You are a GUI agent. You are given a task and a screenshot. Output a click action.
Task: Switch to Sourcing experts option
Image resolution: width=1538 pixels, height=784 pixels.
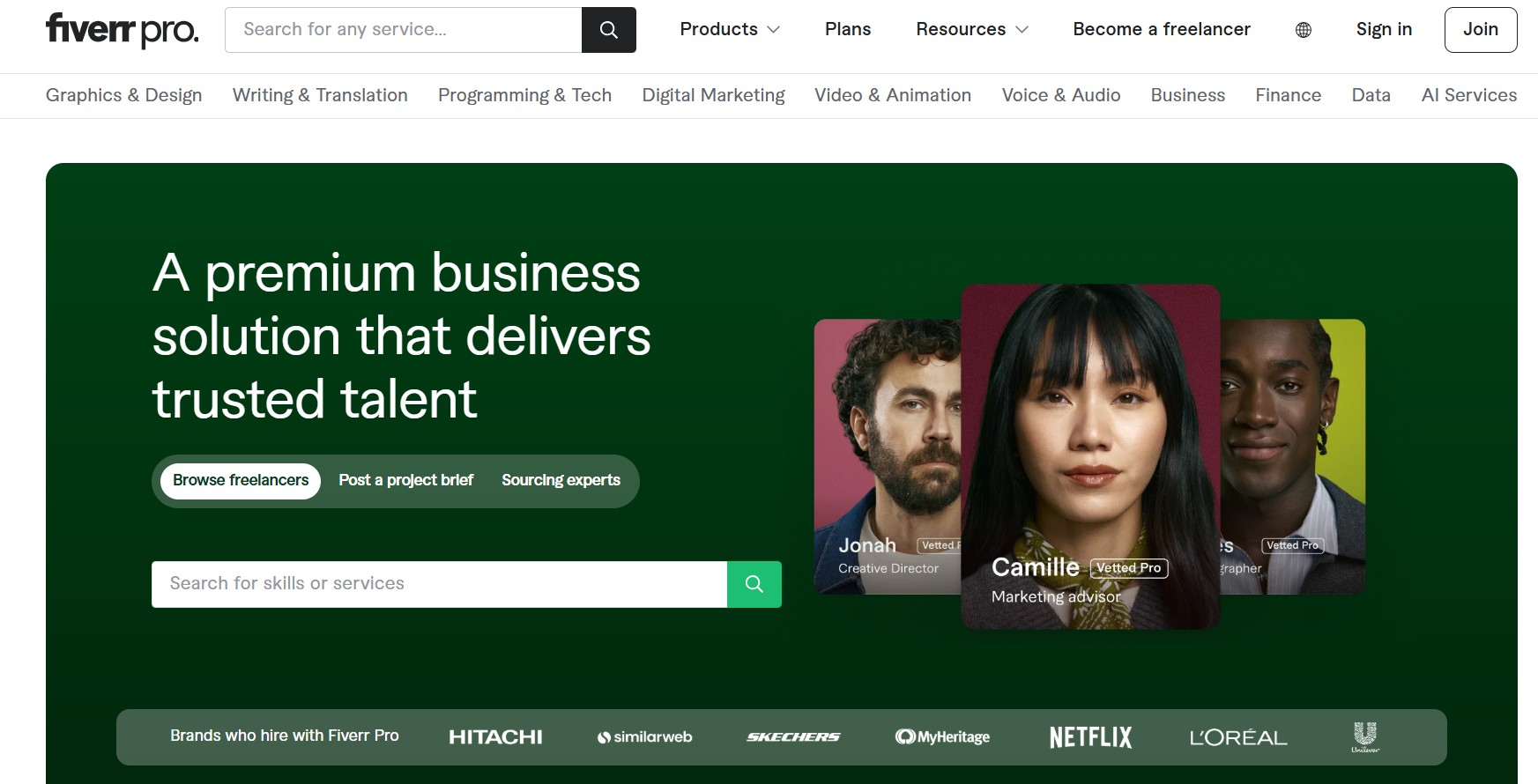[x=561, y=481]
